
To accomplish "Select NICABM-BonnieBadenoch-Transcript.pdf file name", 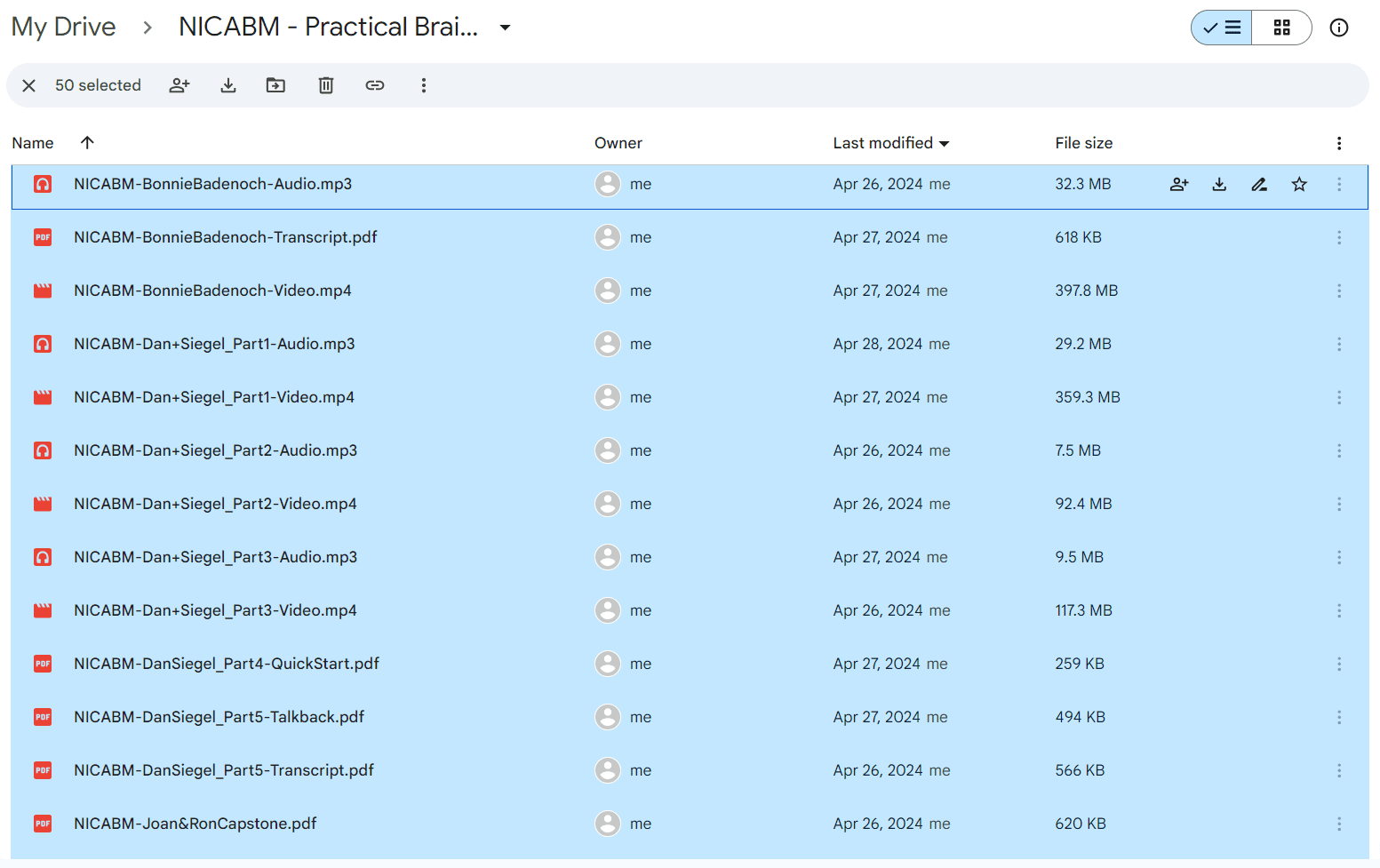I will tap(226, 237).
